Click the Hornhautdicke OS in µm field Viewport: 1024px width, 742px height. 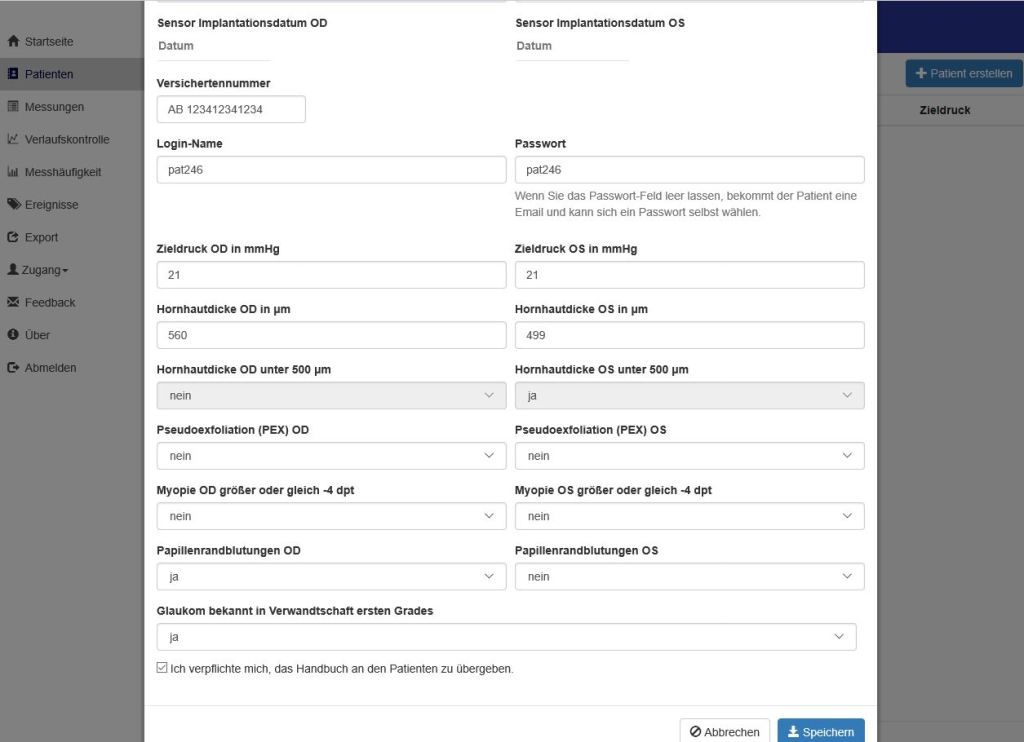(x=689, y=335)
